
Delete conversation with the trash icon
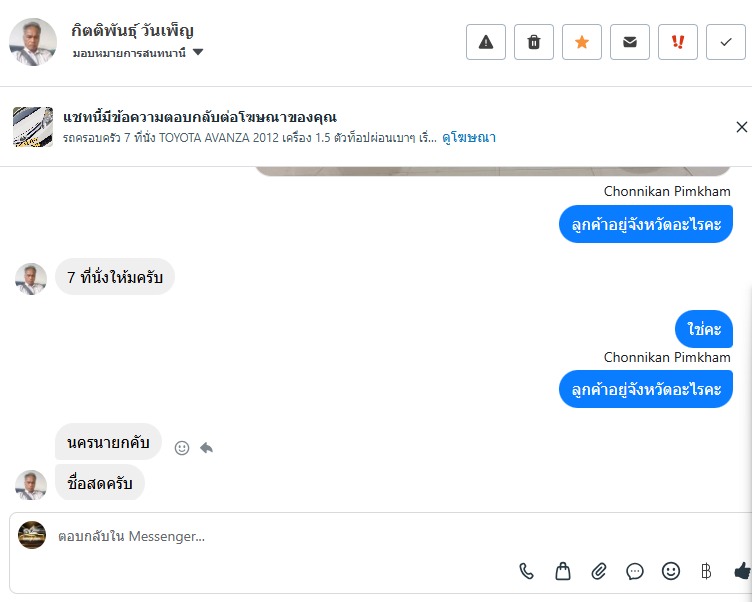pyautogui.click(x=534, y=42)
